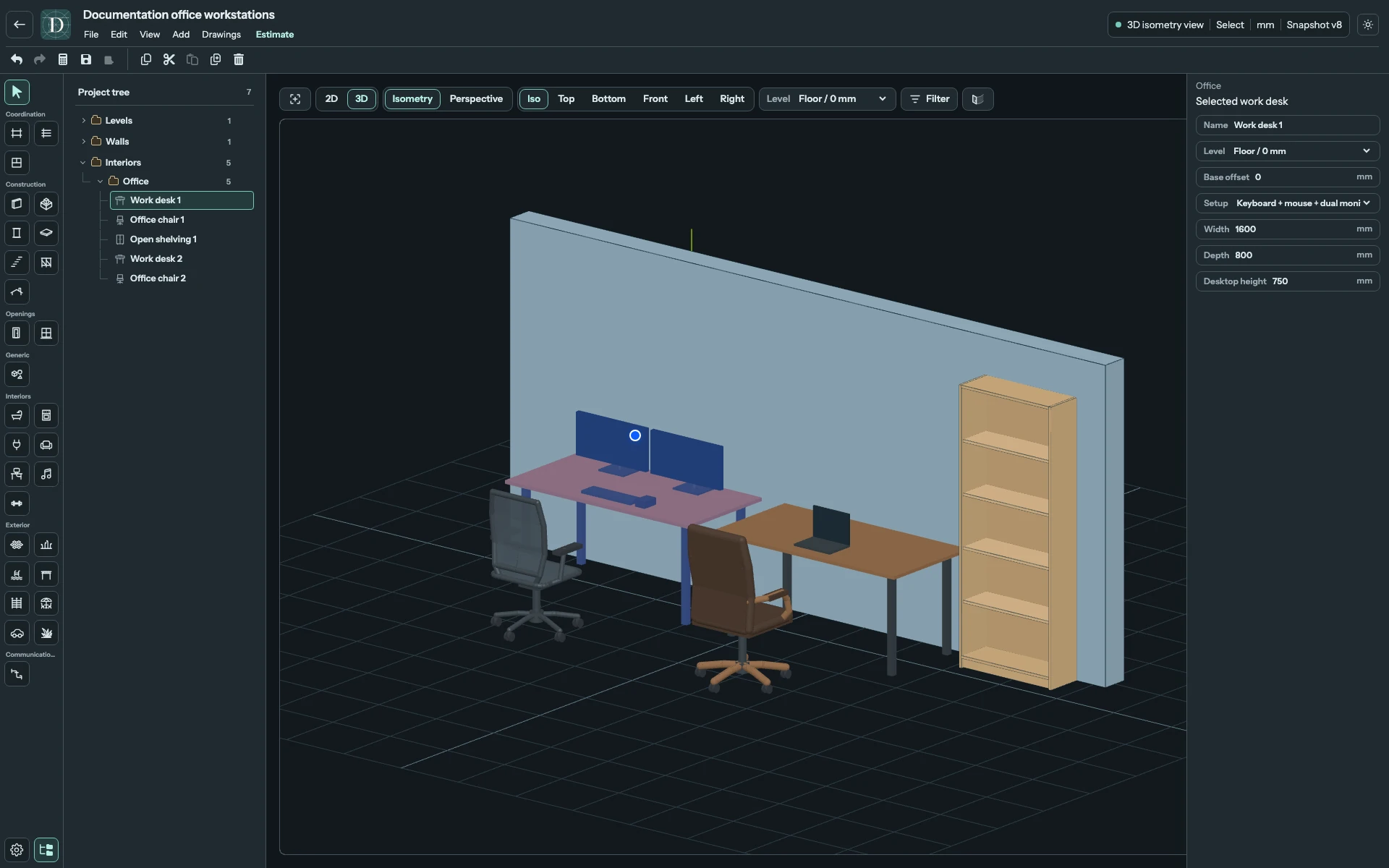Set view to Front

[x=655, y=99]
